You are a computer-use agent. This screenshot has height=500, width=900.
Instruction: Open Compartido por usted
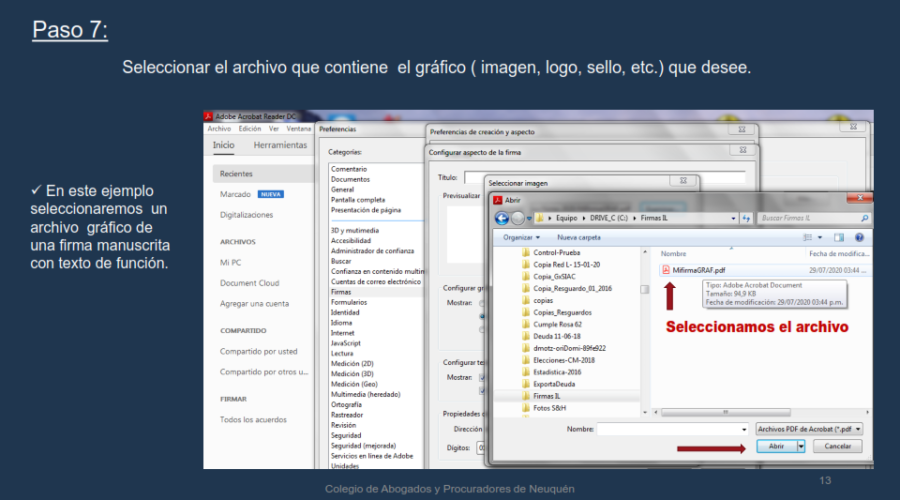(258, 352)
